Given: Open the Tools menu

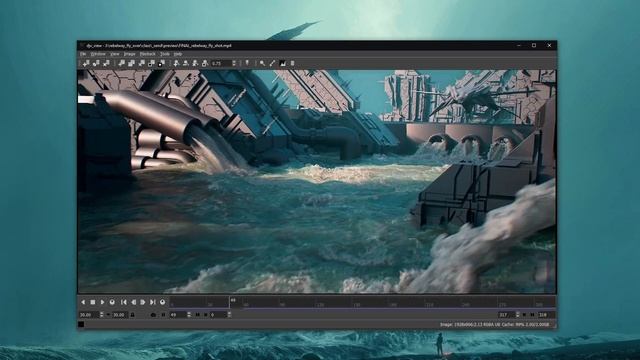Looking at the screenshot, I should (x=165, y=54).
